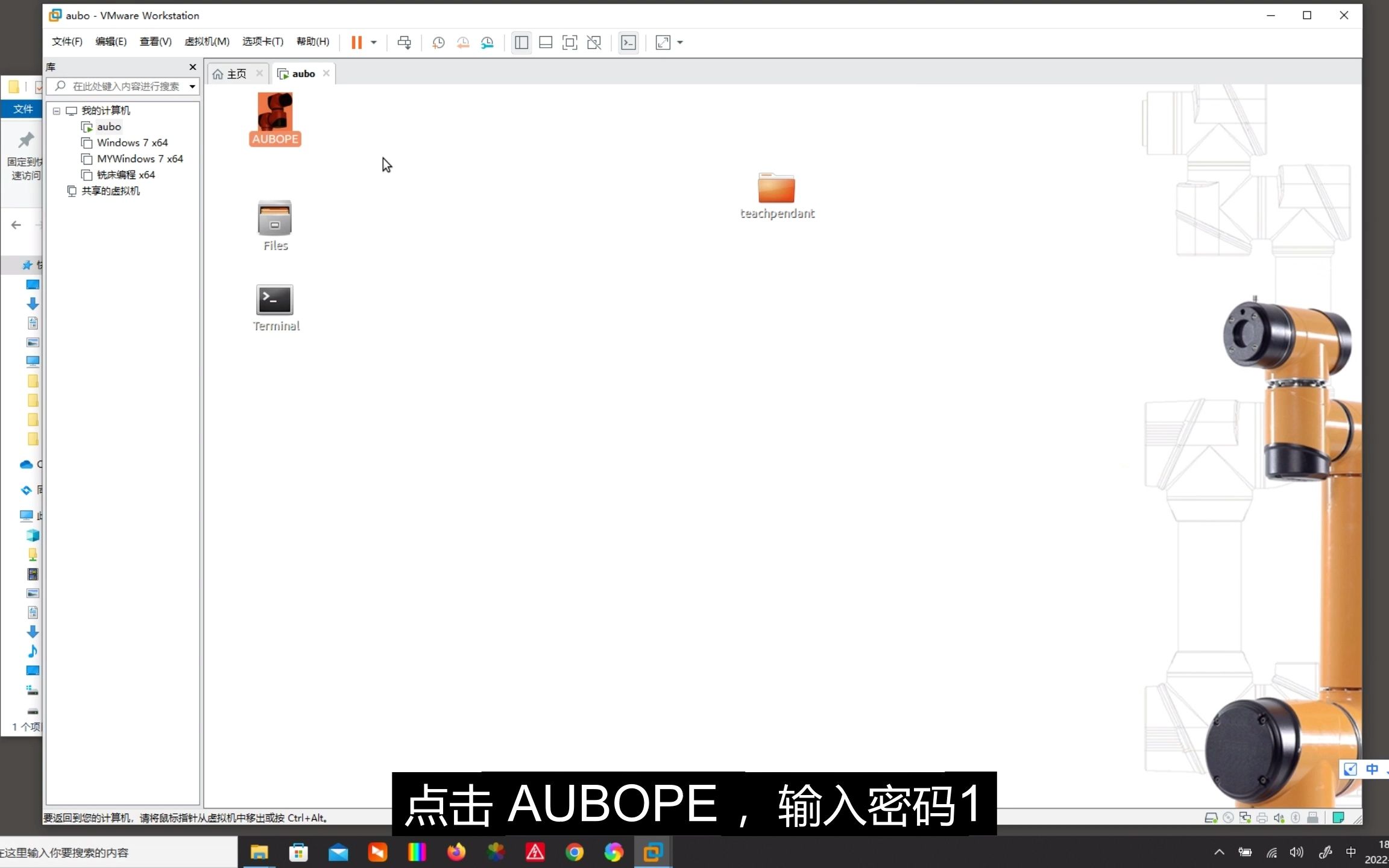Send Ctrl+Alt+Del to the virtual machine
This screenshot has width=1389, height=868.
pyautogui.click(x=404, y=42)
